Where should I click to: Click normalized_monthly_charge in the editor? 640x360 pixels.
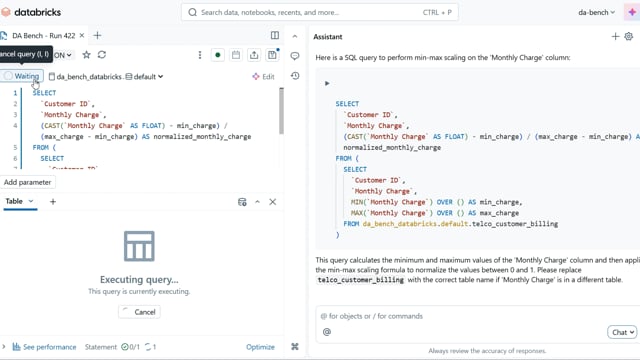[202, 136]
